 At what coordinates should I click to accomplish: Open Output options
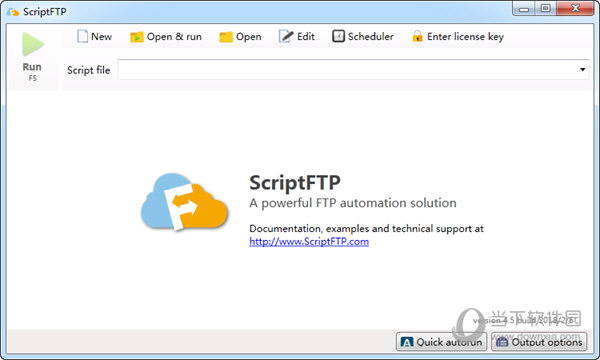[x=539, y=342]
